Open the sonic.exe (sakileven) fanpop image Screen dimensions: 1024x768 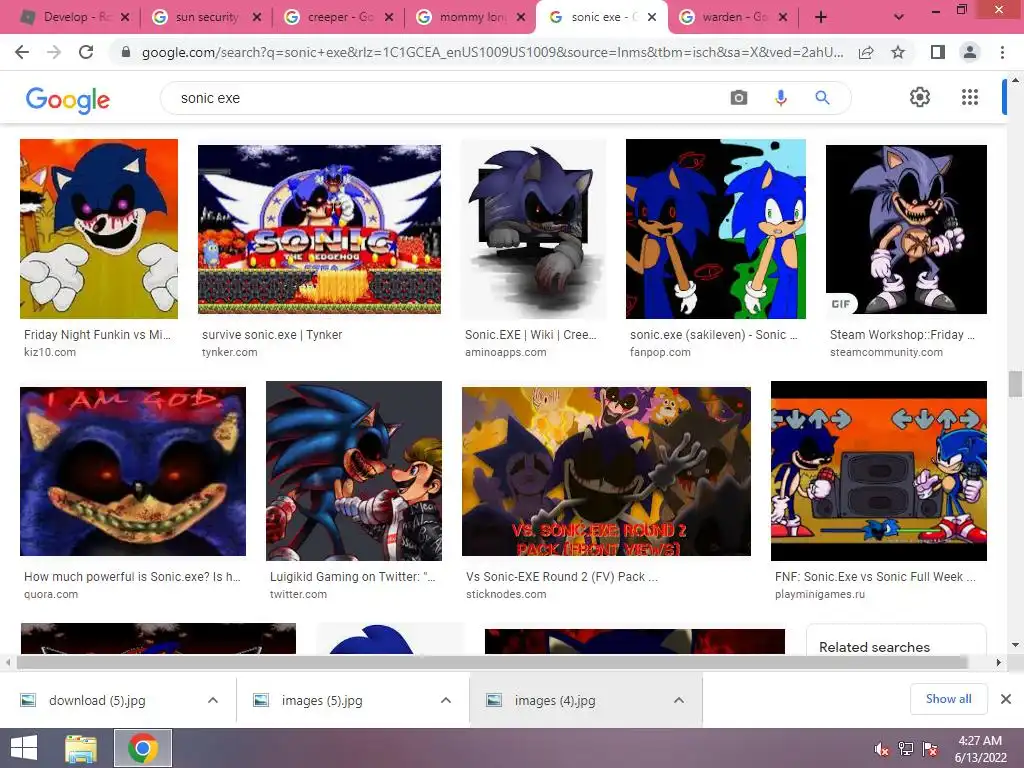click(x=716, y=229)
